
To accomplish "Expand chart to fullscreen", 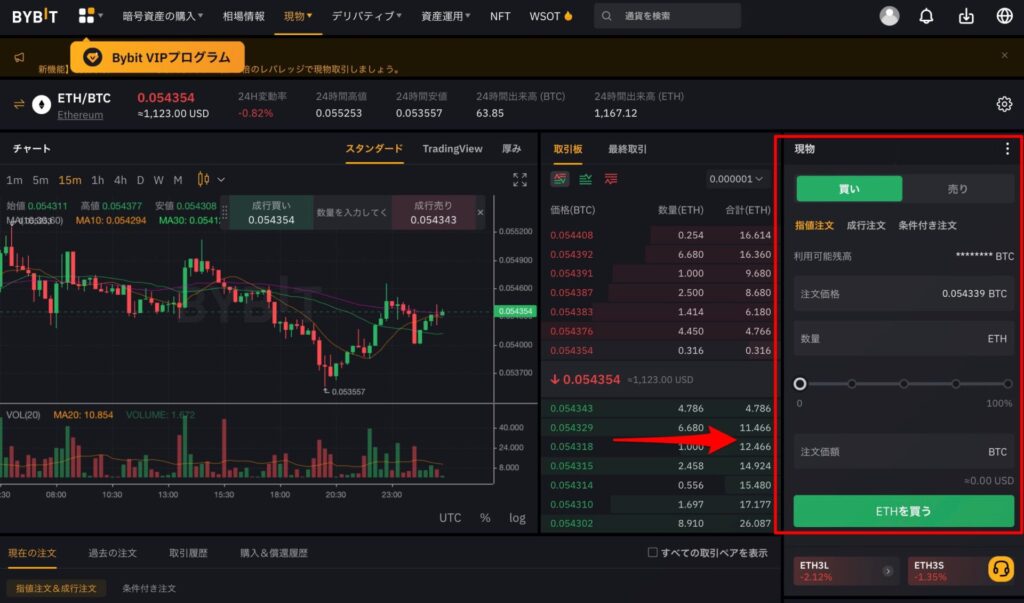I will (x=520, y=180).
